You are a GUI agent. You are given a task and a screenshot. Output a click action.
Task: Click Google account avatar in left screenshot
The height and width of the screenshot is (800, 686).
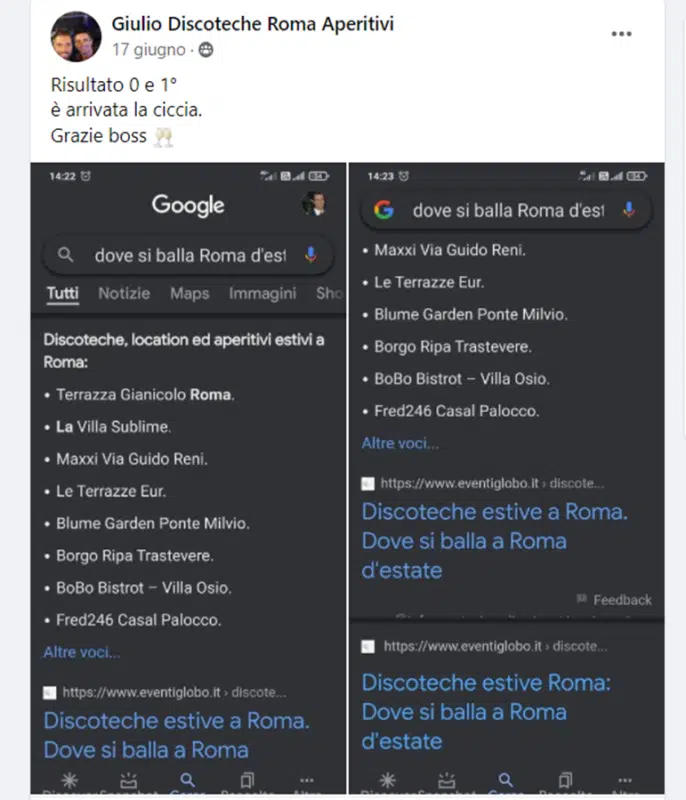coord(313,204)
